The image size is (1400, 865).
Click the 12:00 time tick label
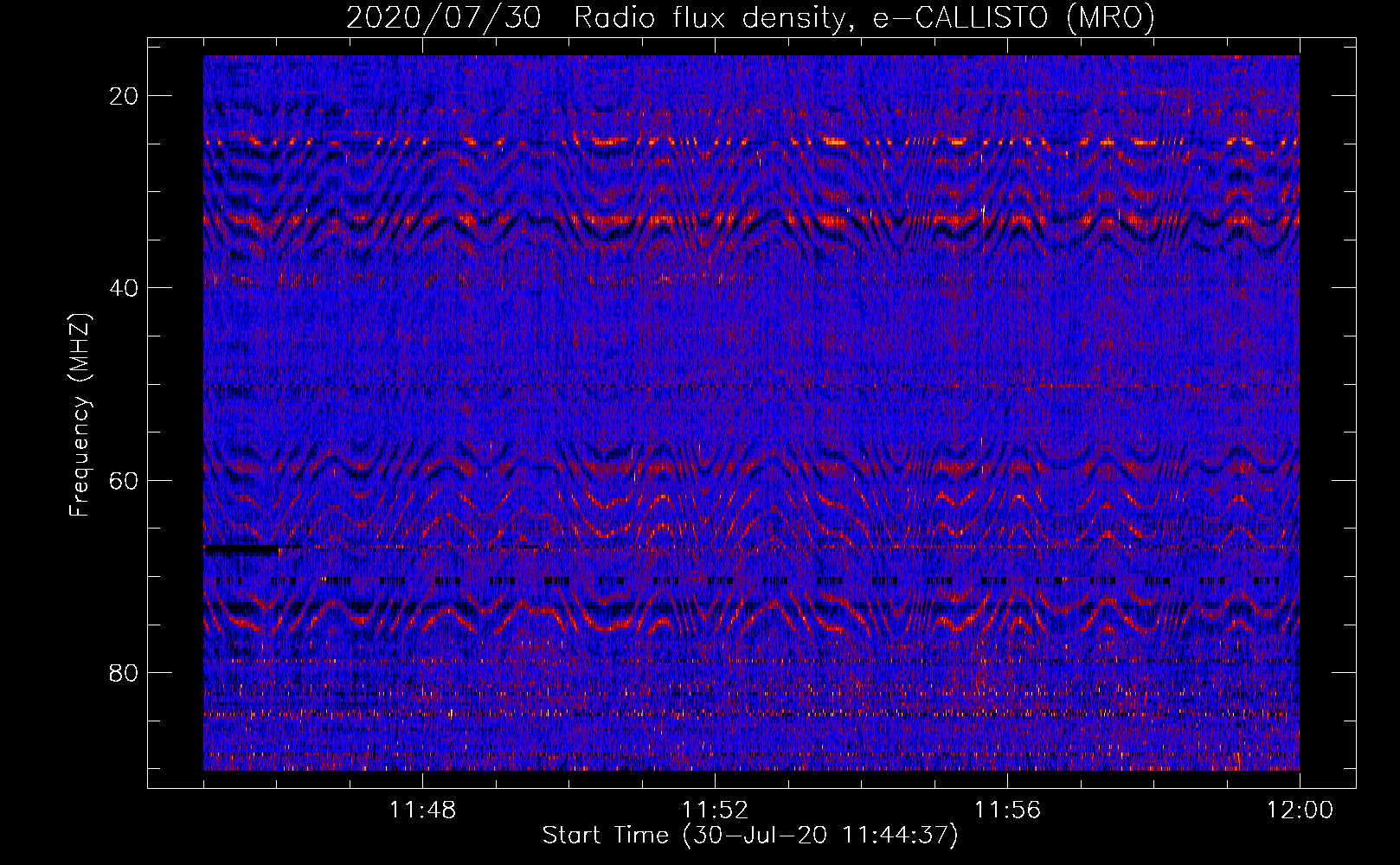click(1300, 811)
